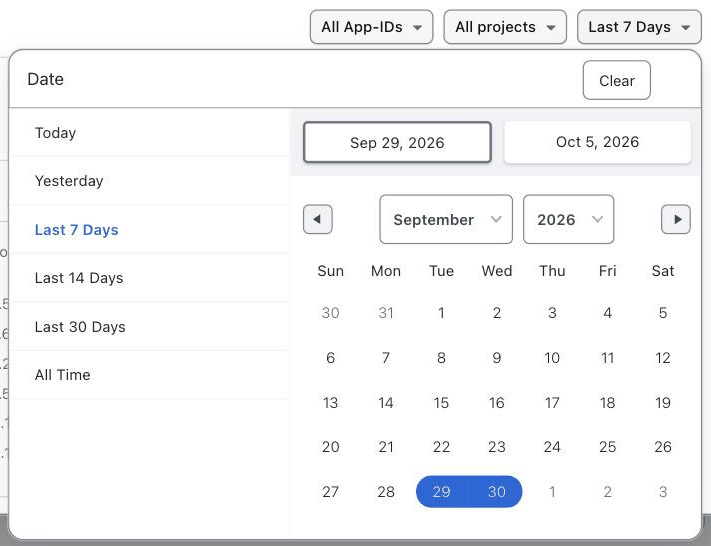Go to next month with right arrow
711x546 pixels.
[676, 219]
